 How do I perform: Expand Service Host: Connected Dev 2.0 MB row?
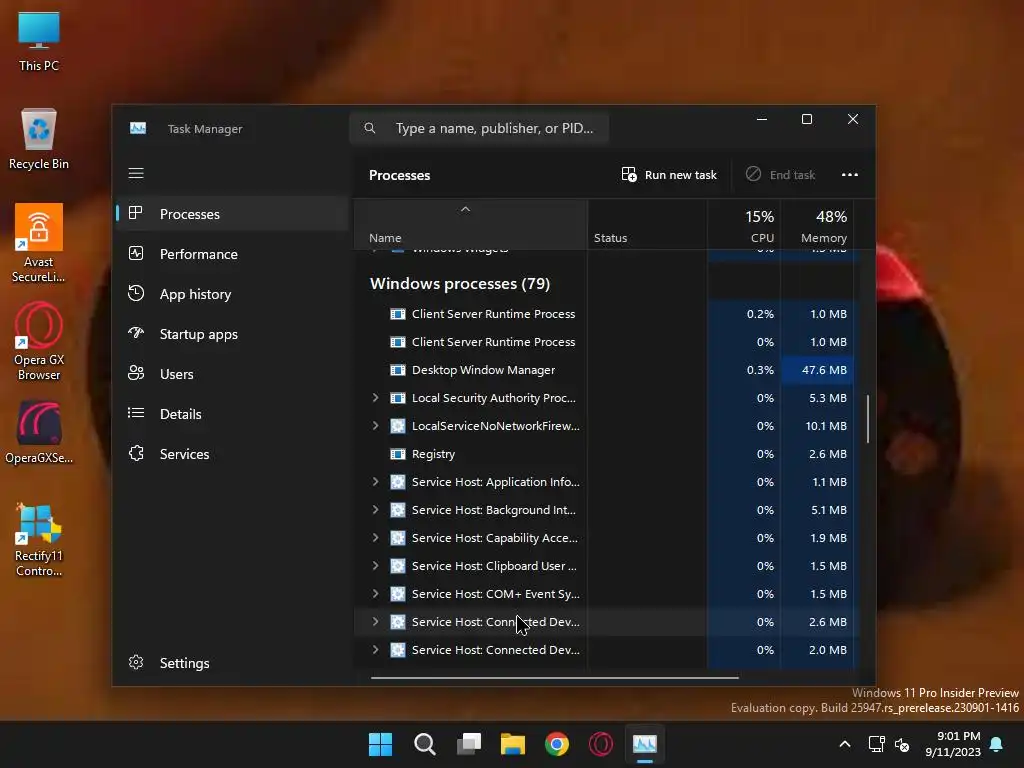pos(376,650)
